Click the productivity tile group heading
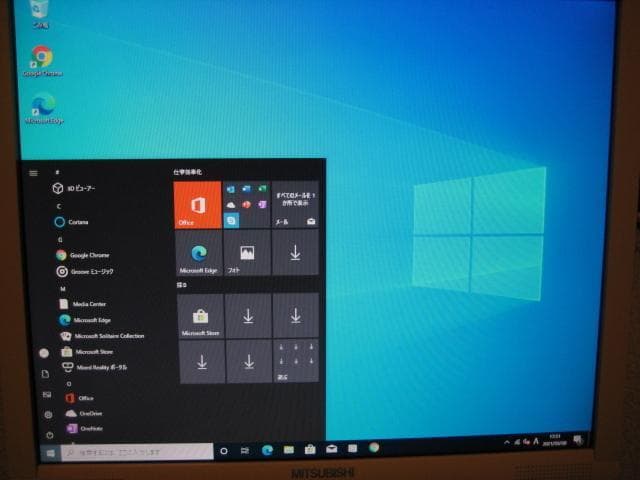 tap(187, 172)
